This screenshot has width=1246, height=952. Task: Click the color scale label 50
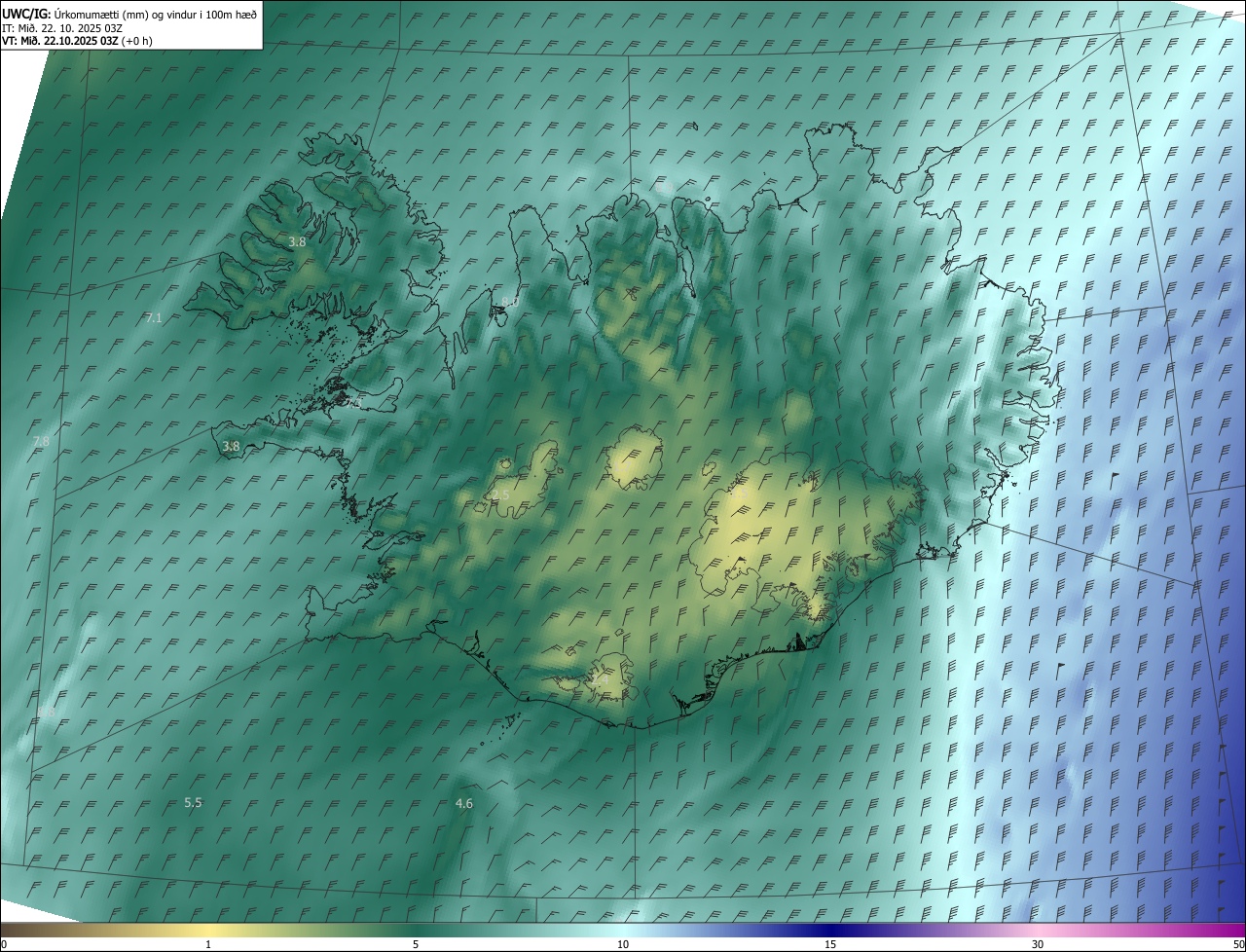click(1238, 945)
